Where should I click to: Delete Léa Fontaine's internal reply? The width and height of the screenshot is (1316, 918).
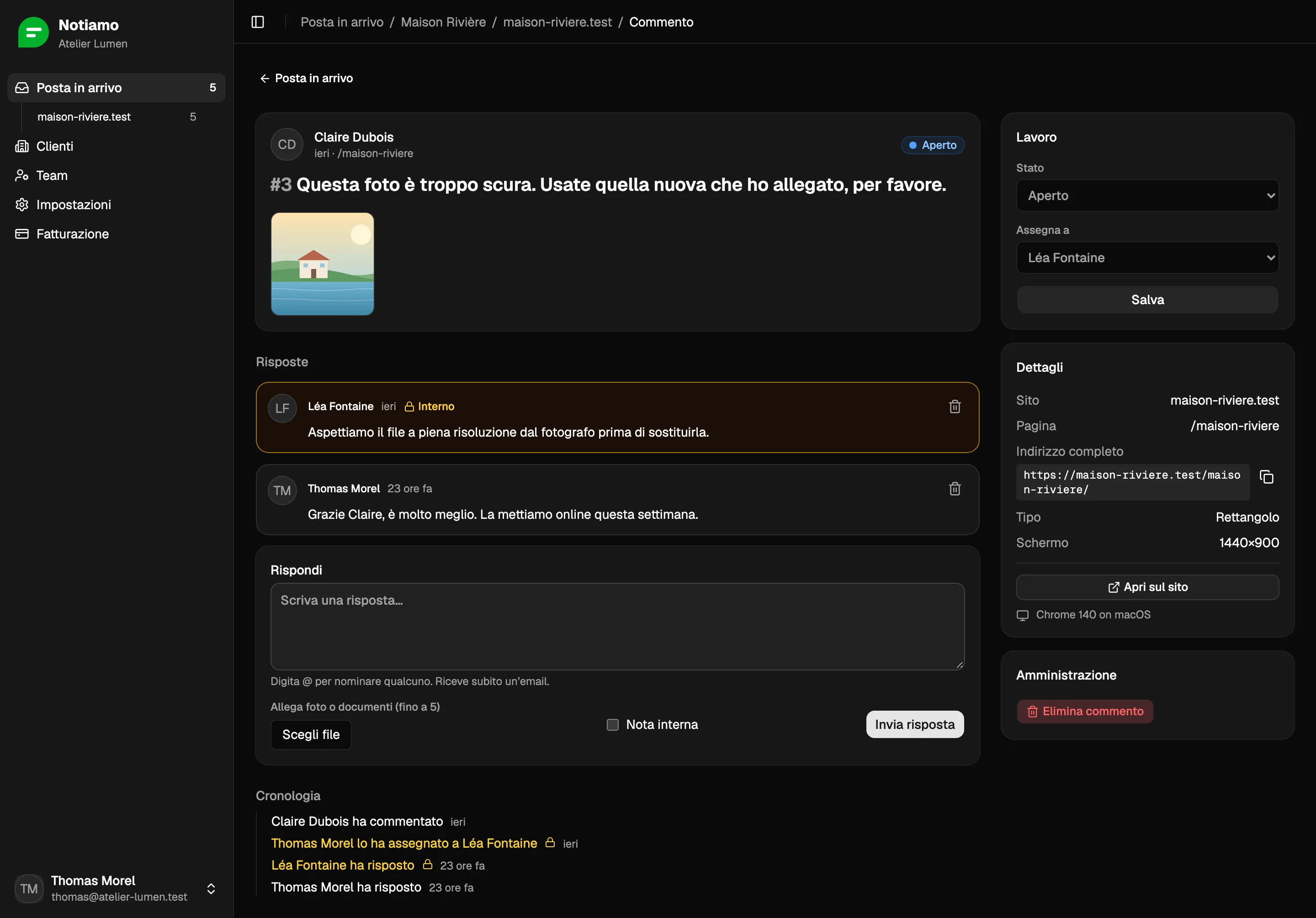pyautogui.click(x=955, y=406)
